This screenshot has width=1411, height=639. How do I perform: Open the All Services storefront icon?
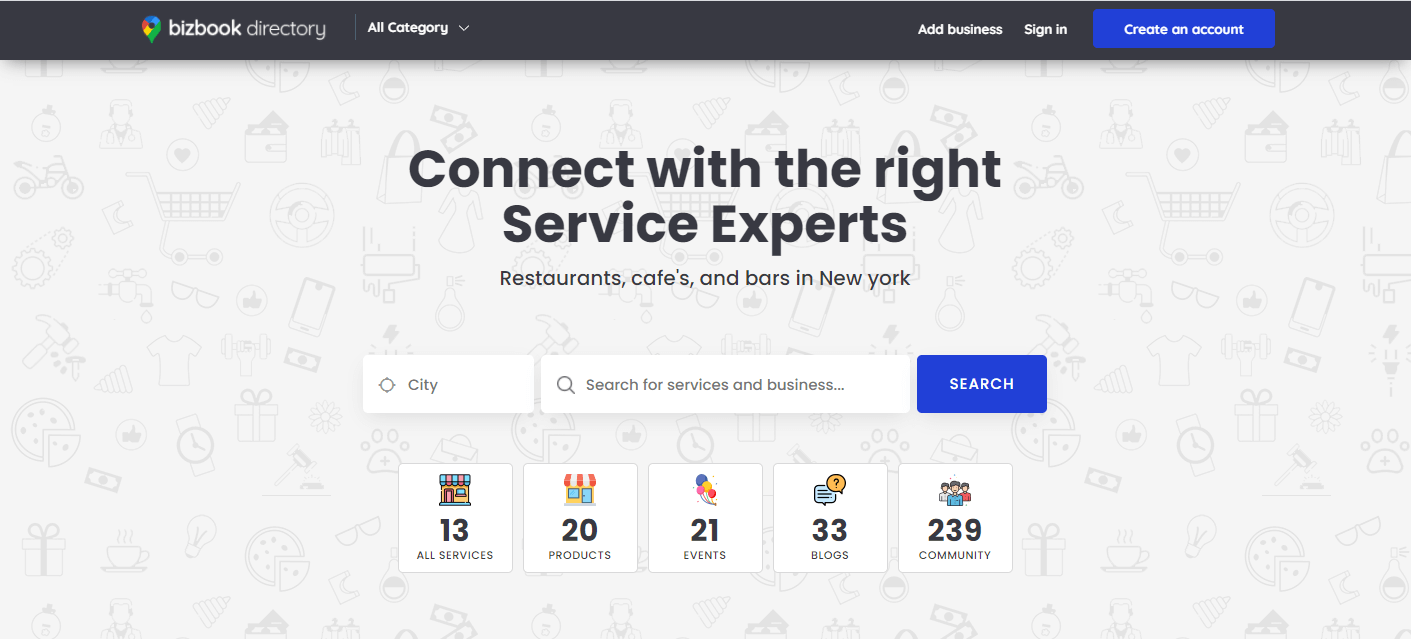[x=455, y=490]
